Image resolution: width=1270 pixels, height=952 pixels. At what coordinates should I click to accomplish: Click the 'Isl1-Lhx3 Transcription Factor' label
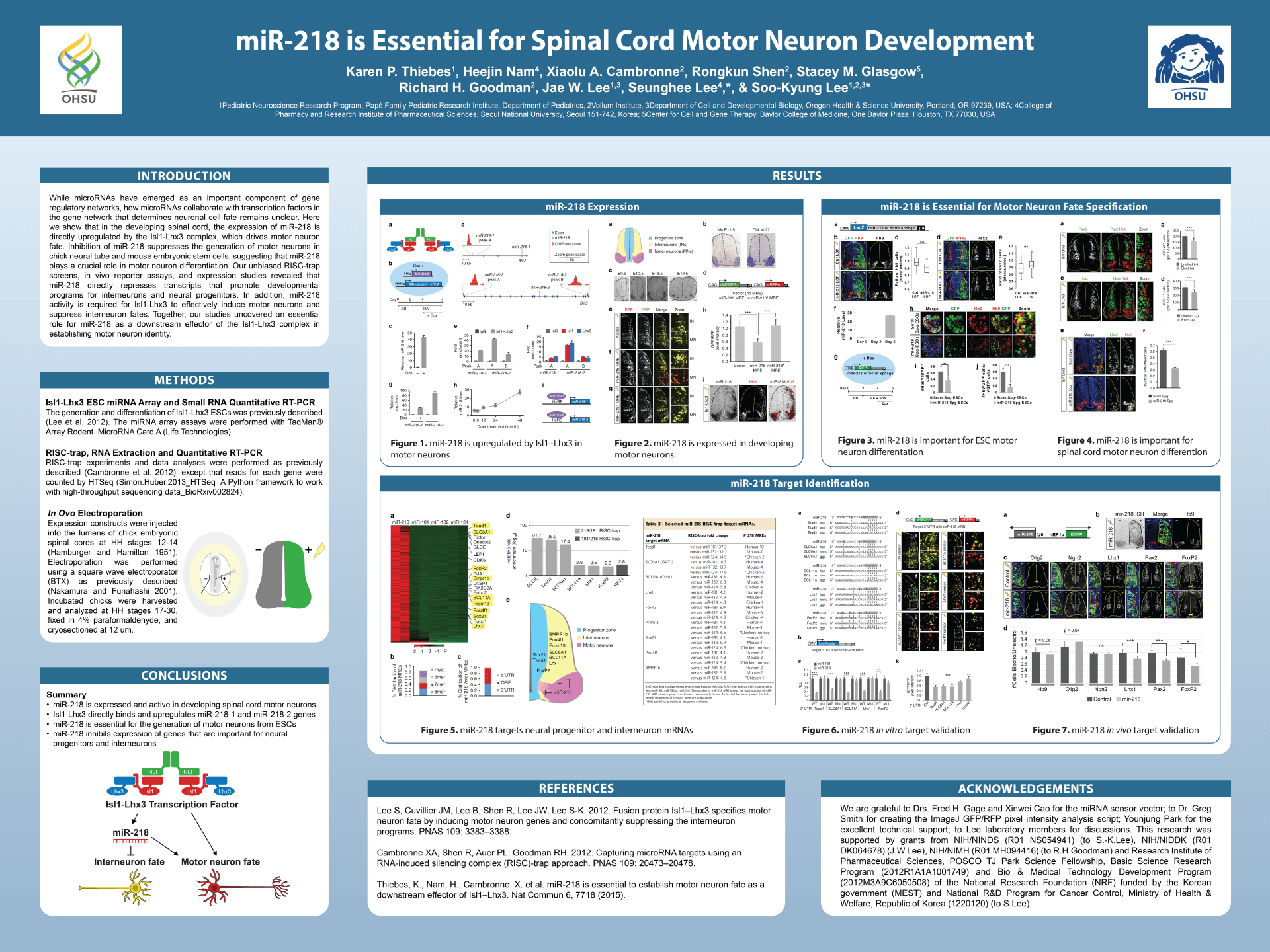point(172,805)
